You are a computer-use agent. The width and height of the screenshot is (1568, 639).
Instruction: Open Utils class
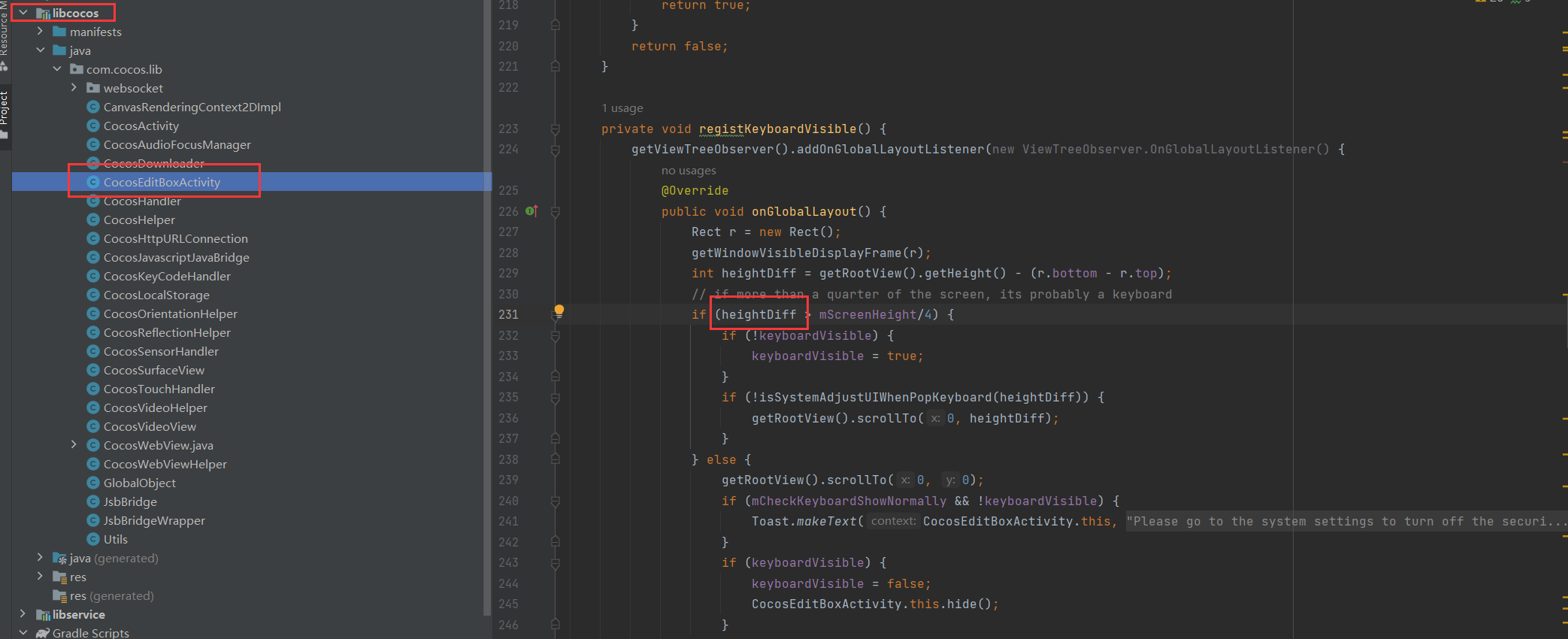coord(116,539)
